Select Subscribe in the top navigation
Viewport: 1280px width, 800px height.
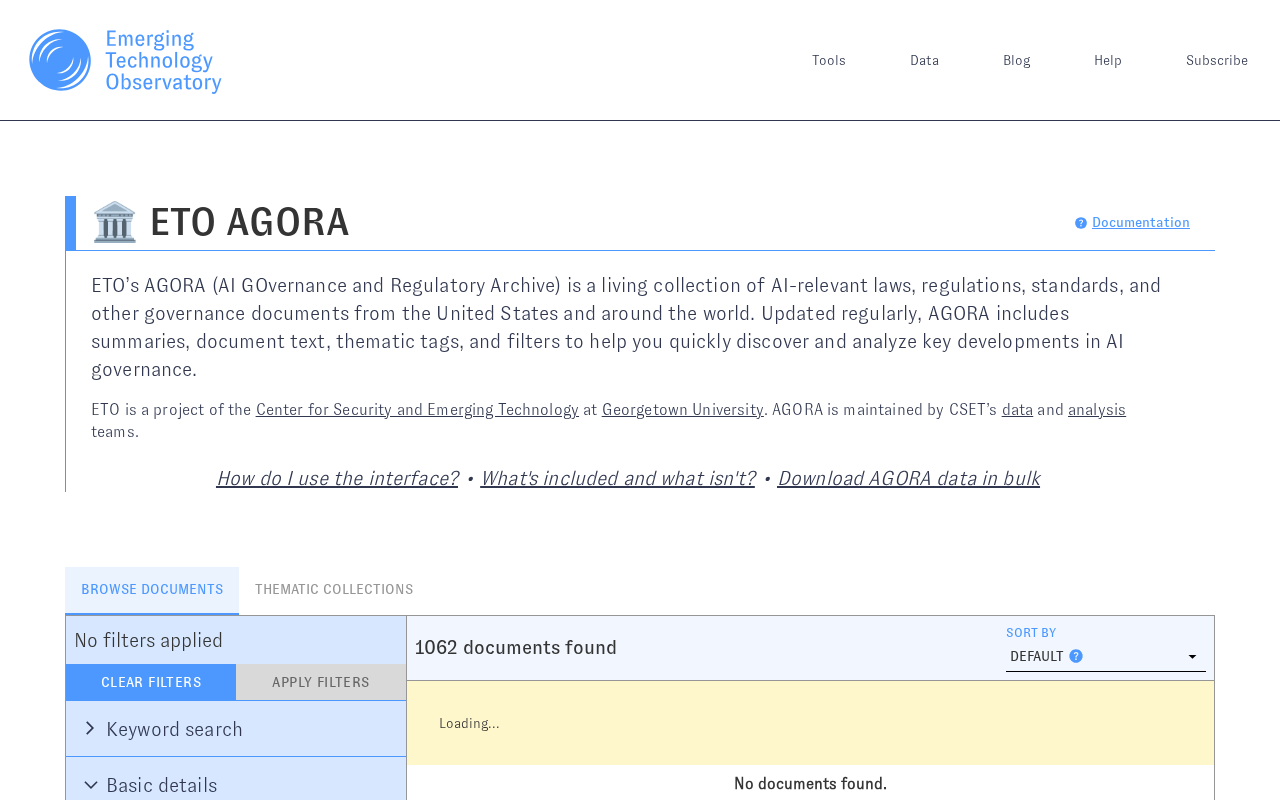(x=1217, y=60)
